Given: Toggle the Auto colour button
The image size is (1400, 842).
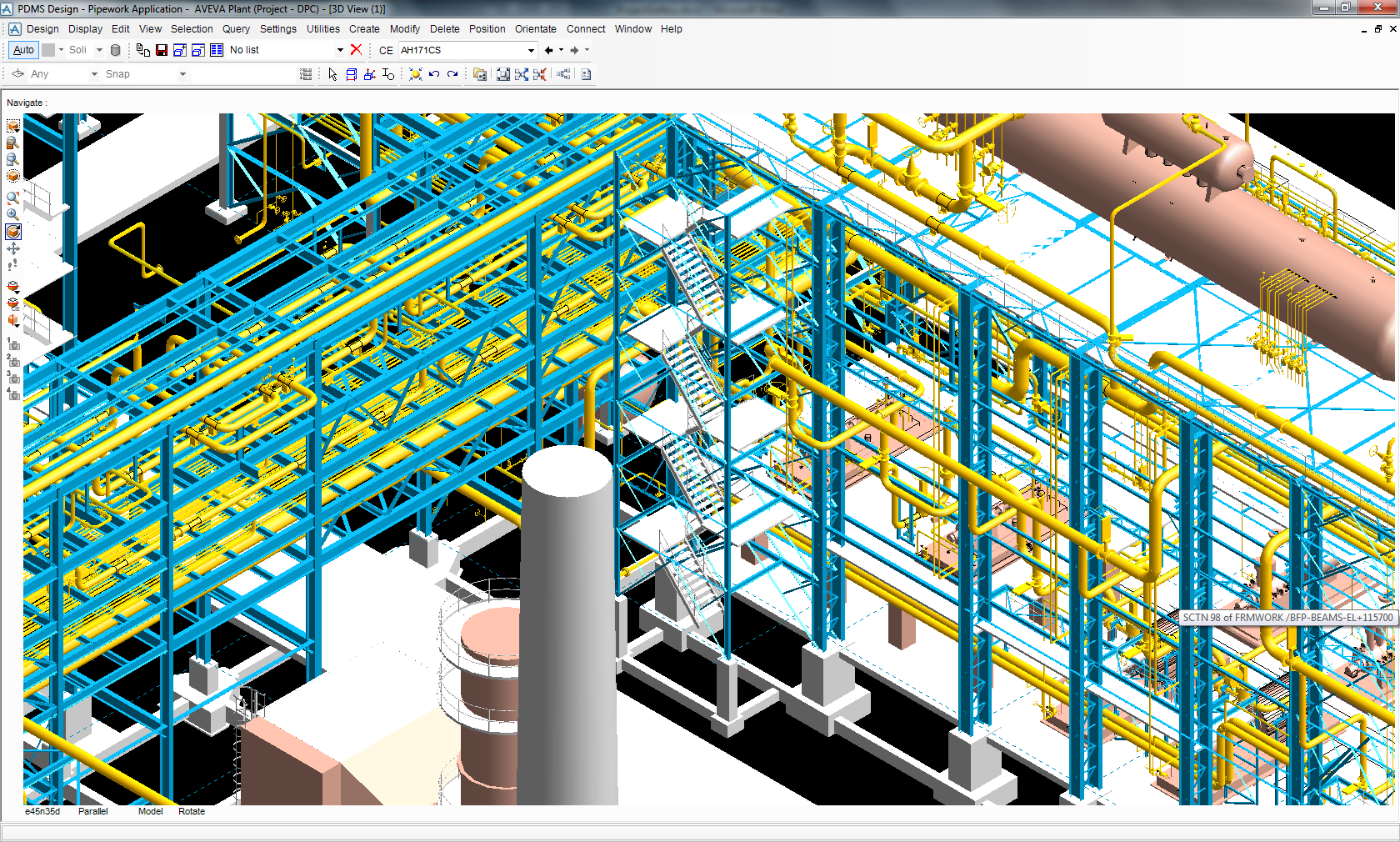Looking at the screenshot, I should (x=23, y=50).
